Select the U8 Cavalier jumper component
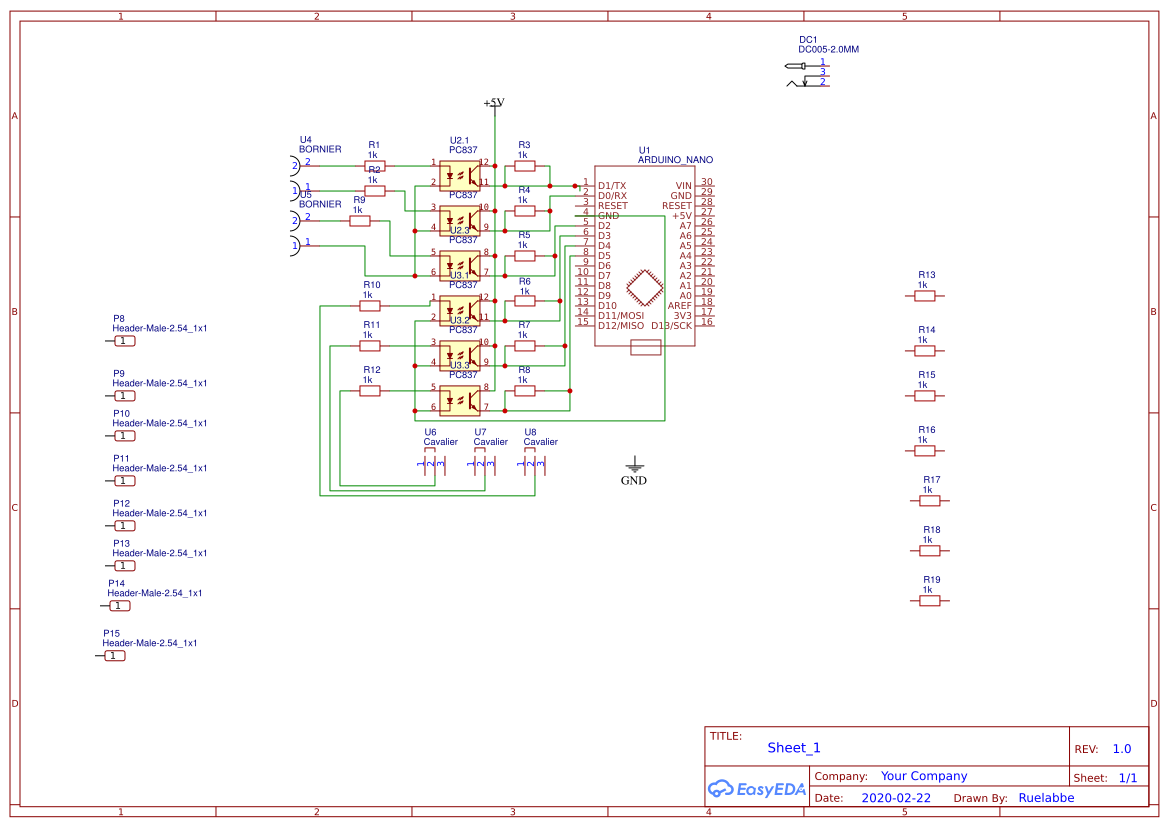The width and height of the screenshot is (1170, 827). 533,463
